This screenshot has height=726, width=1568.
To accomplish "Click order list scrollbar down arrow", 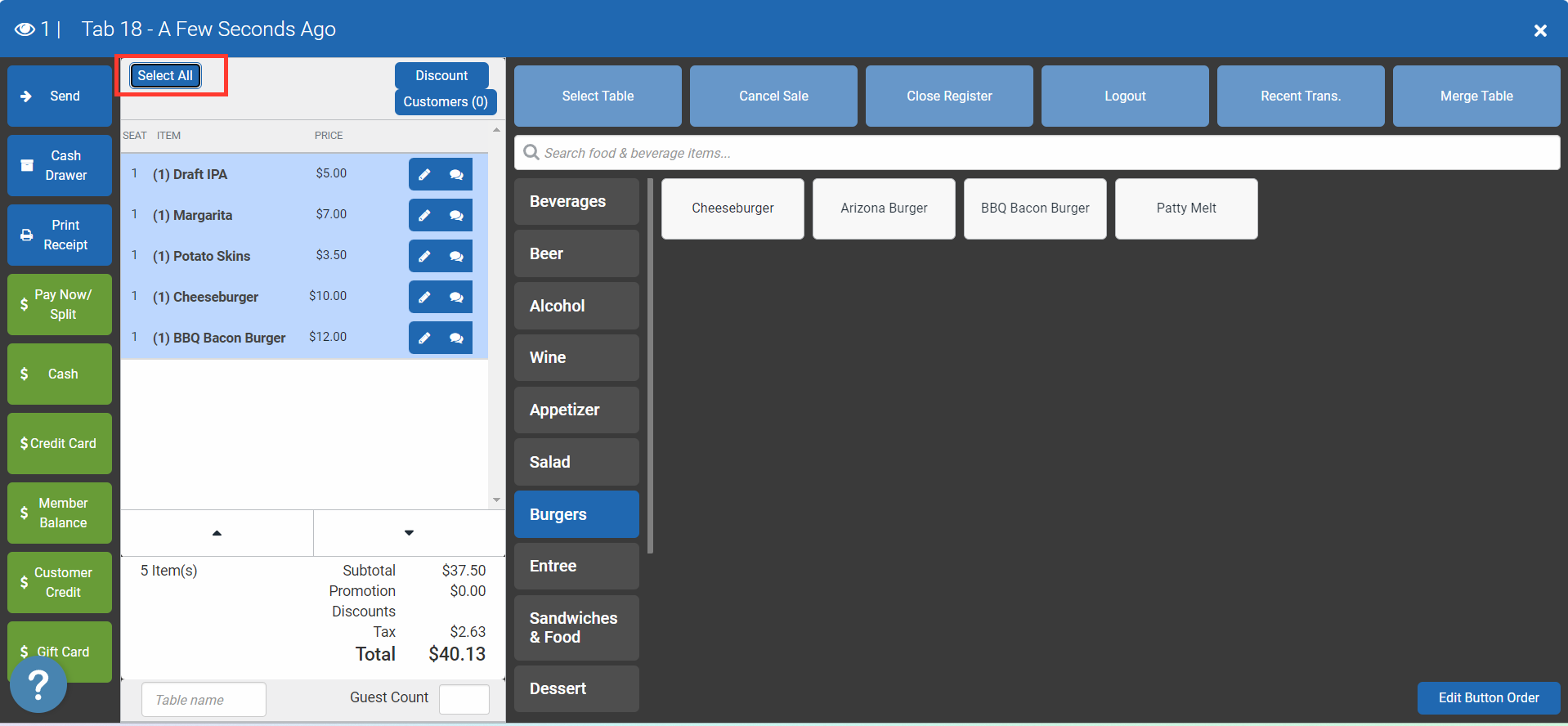I will 496,500.
